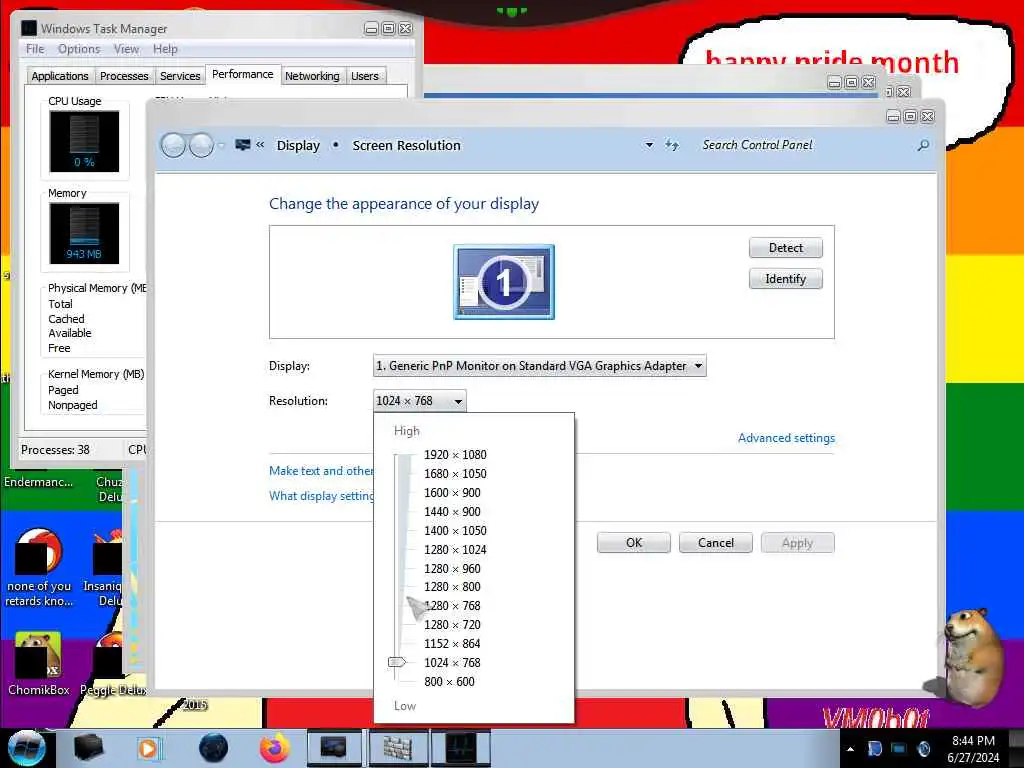This screenshot has width=1024, height=768.
Task: Select 1280 × 720 resolution
Action: 452,624
